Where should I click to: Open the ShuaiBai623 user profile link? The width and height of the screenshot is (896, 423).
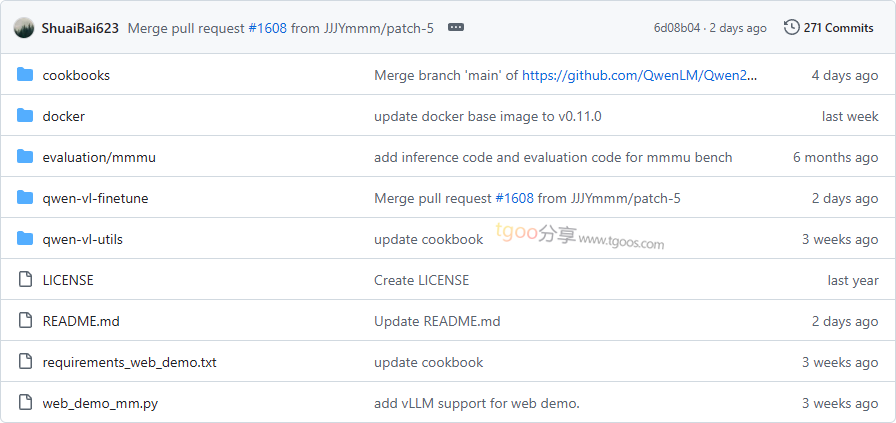[80, 28]
